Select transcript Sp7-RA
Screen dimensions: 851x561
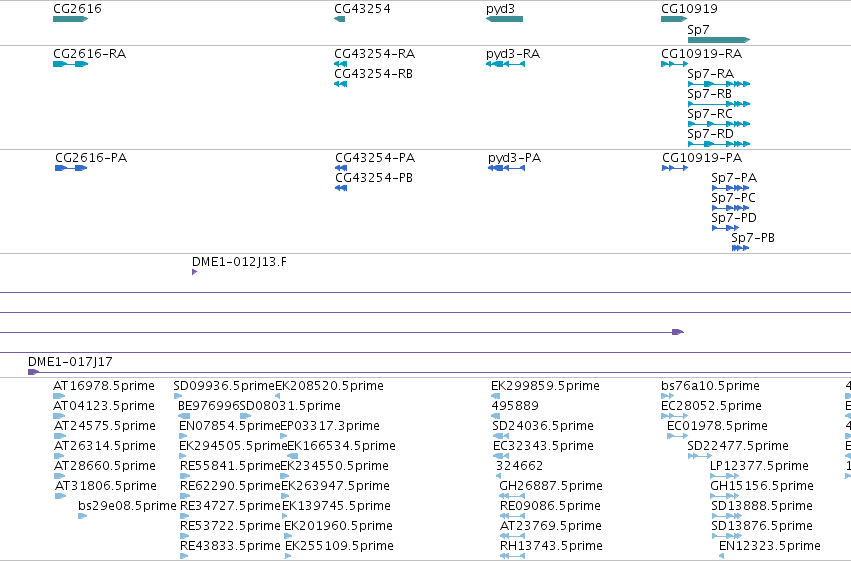(719, 84)
